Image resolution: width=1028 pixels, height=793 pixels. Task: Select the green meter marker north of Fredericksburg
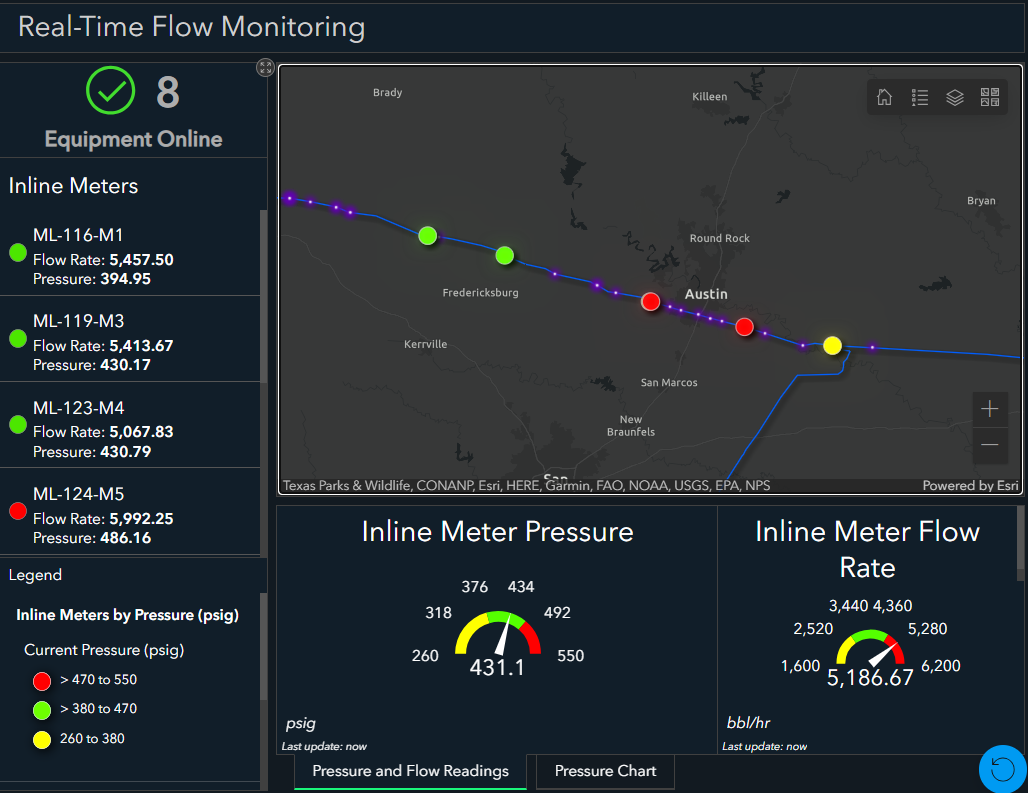(x=505, y=256)
